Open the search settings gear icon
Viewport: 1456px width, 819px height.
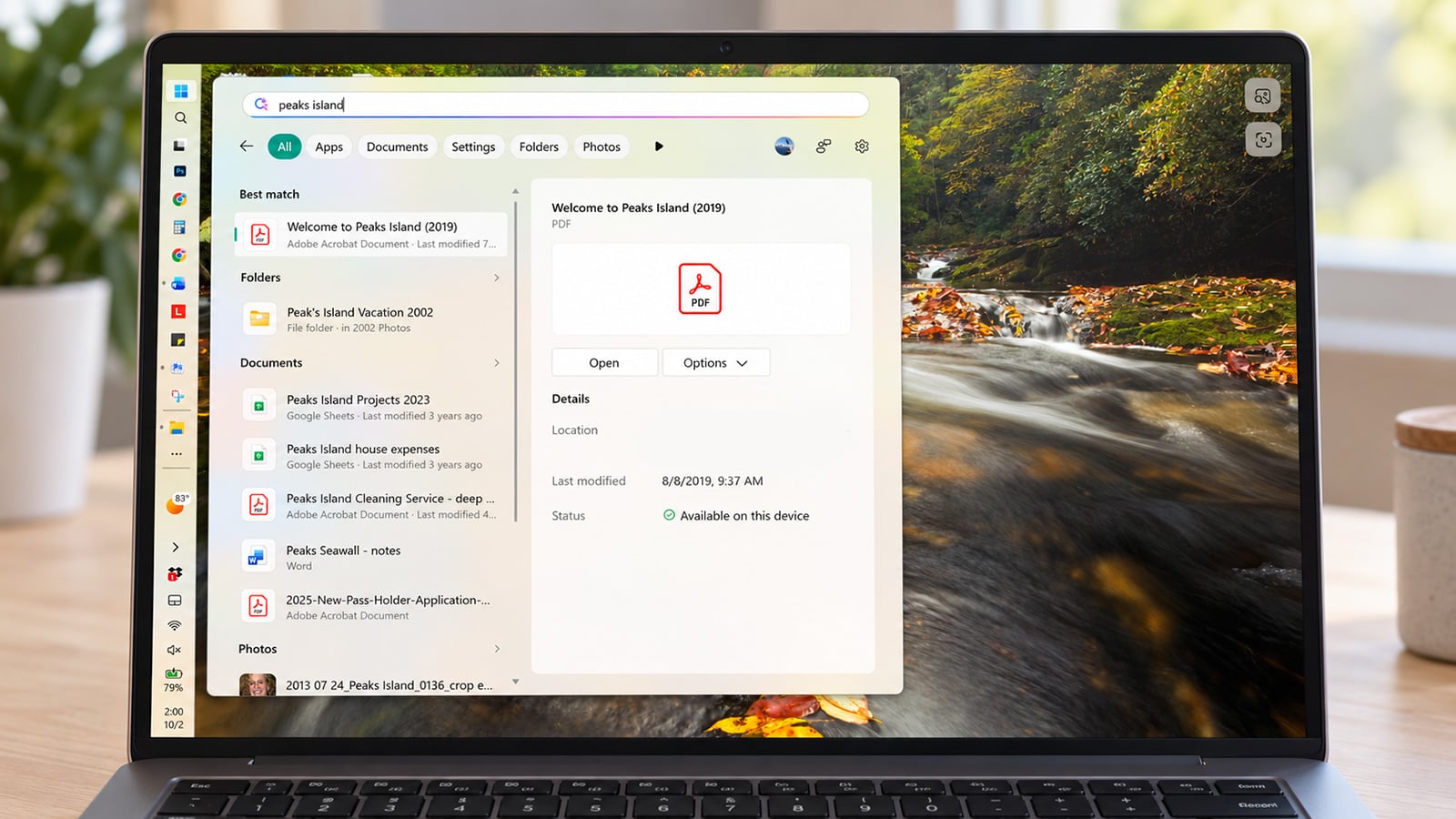tap(862, 147)
